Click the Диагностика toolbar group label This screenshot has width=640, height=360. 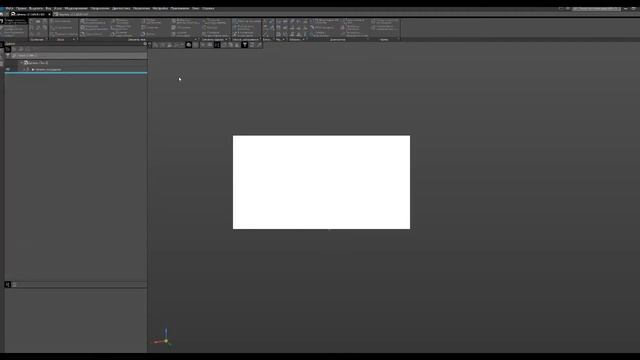[338, 40]
